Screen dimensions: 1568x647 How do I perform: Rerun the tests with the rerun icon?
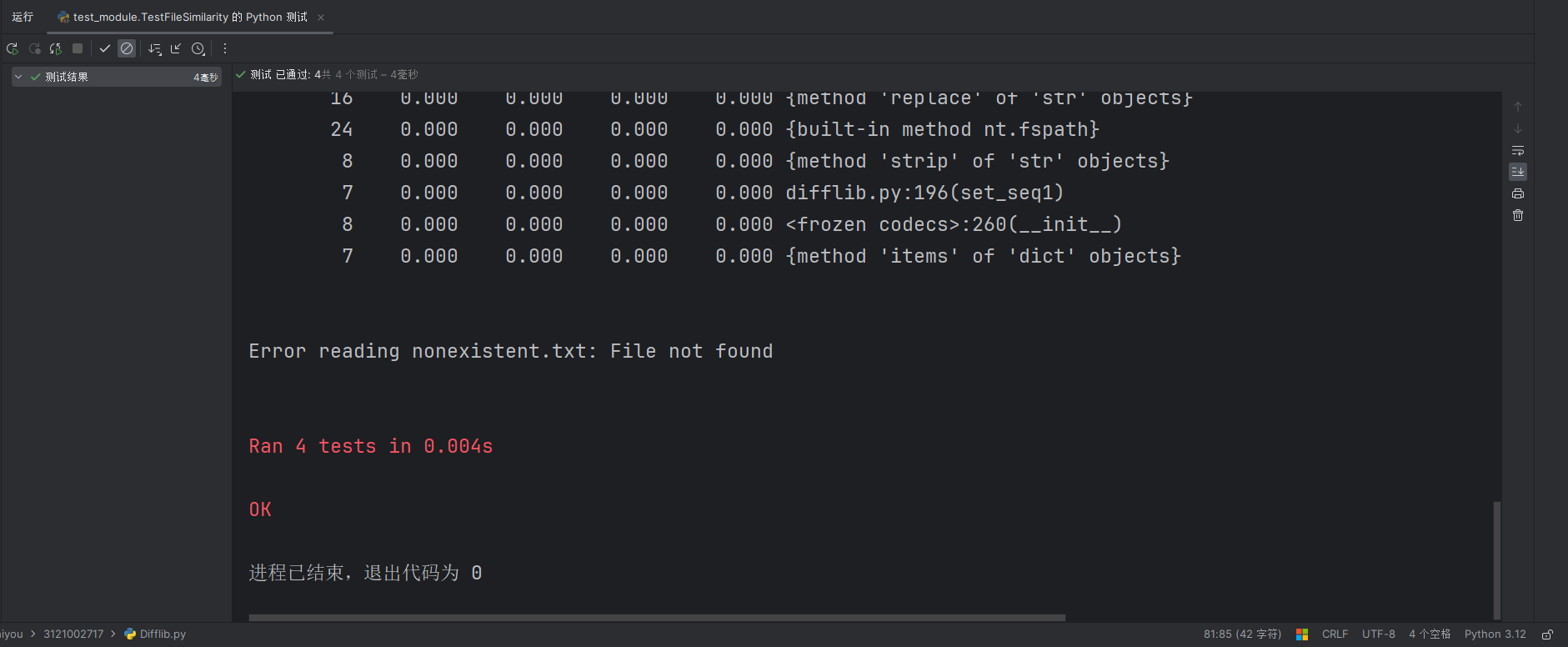(x=13, y=49)
